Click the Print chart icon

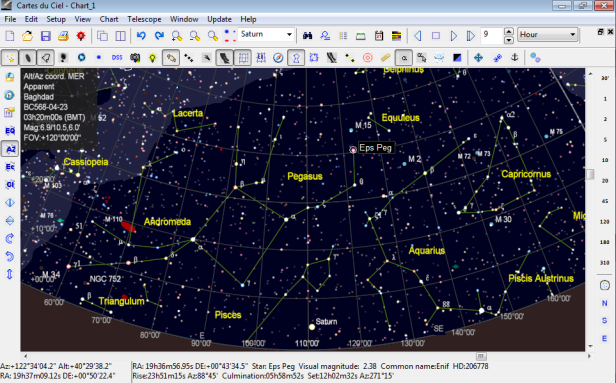pos(63,36)
